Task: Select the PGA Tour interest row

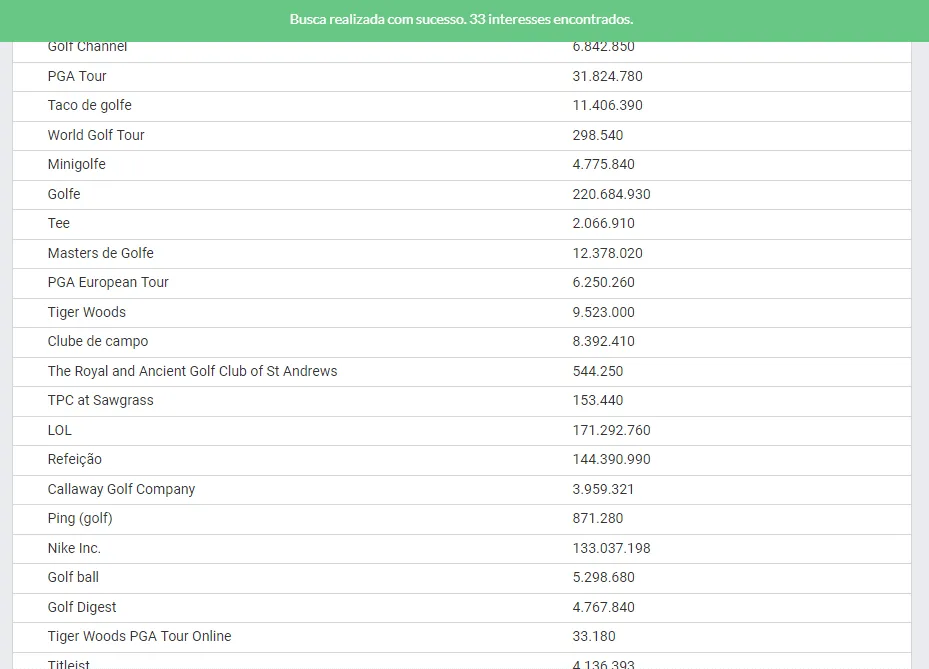Action: click(77, 76)
